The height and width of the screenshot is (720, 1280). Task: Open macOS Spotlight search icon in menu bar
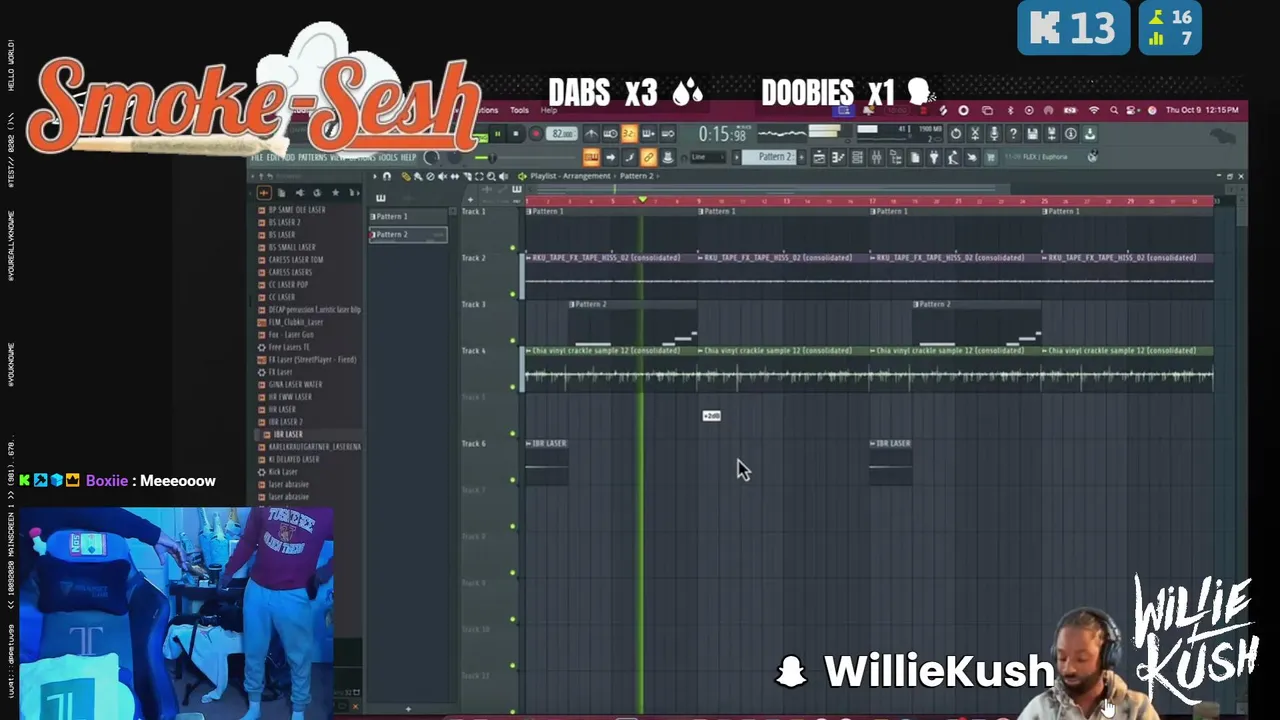1113,111
